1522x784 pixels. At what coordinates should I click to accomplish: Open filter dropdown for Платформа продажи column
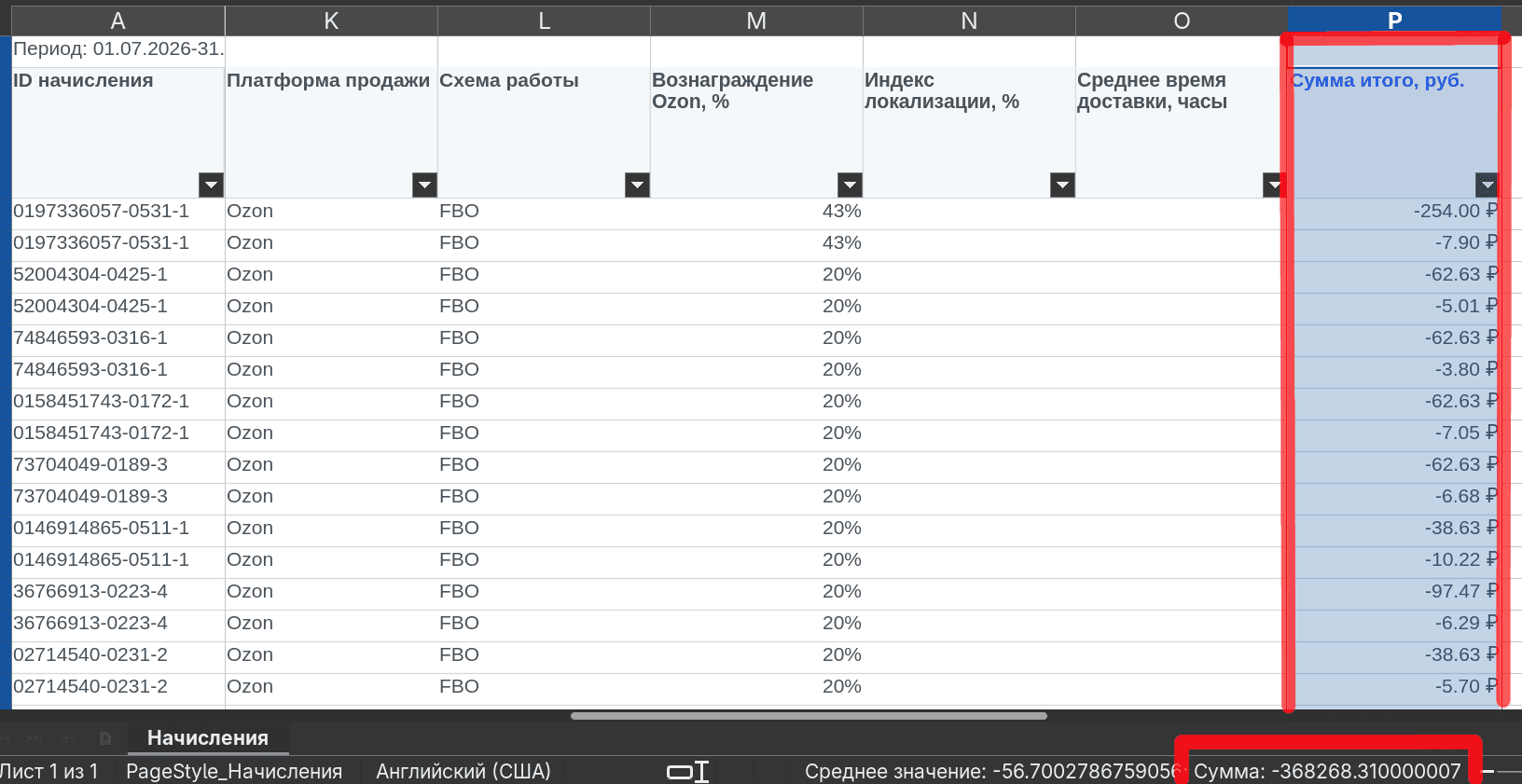coord(424,185)
